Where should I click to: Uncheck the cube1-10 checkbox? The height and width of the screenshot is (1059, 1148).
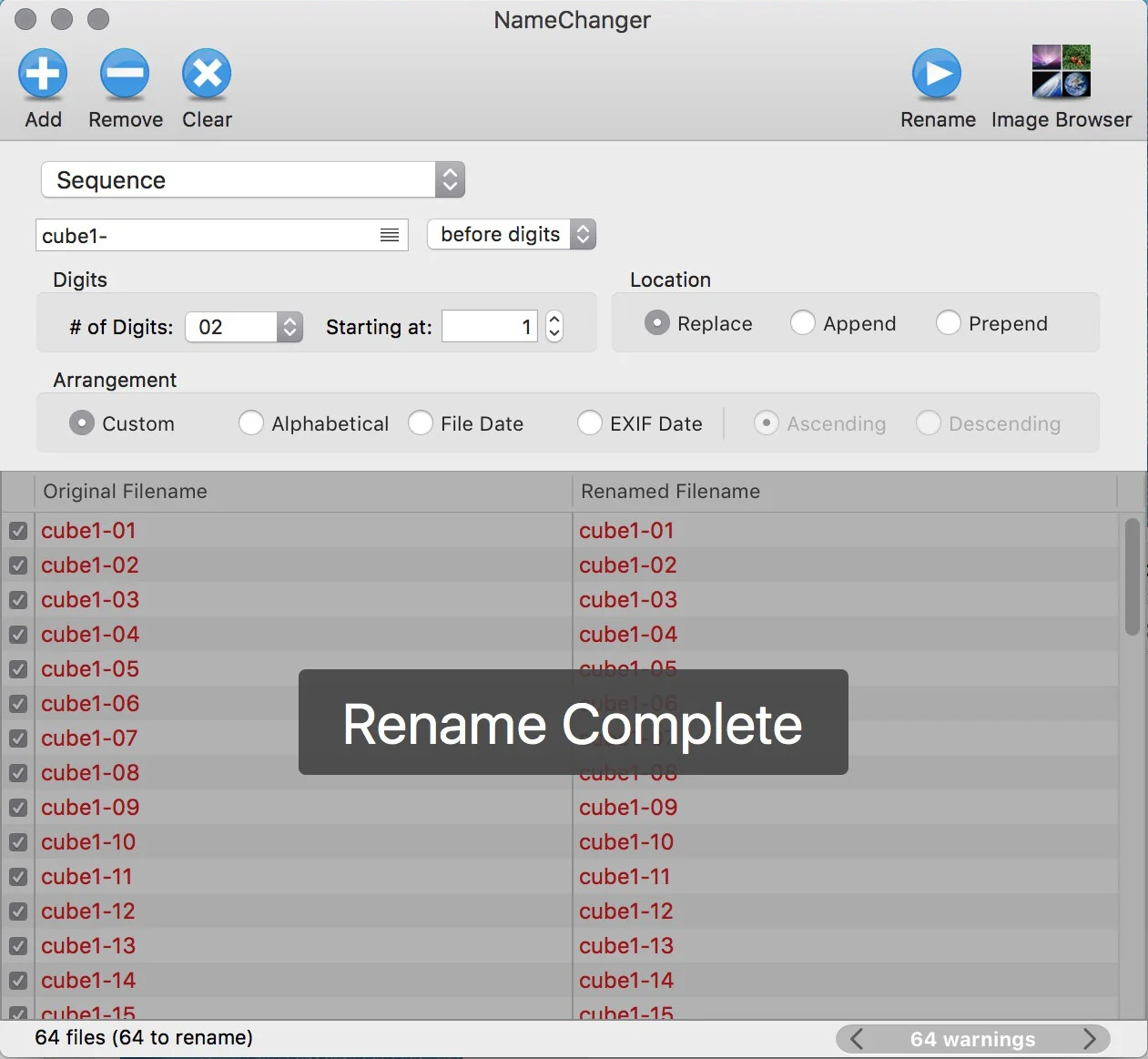(18, 842)
